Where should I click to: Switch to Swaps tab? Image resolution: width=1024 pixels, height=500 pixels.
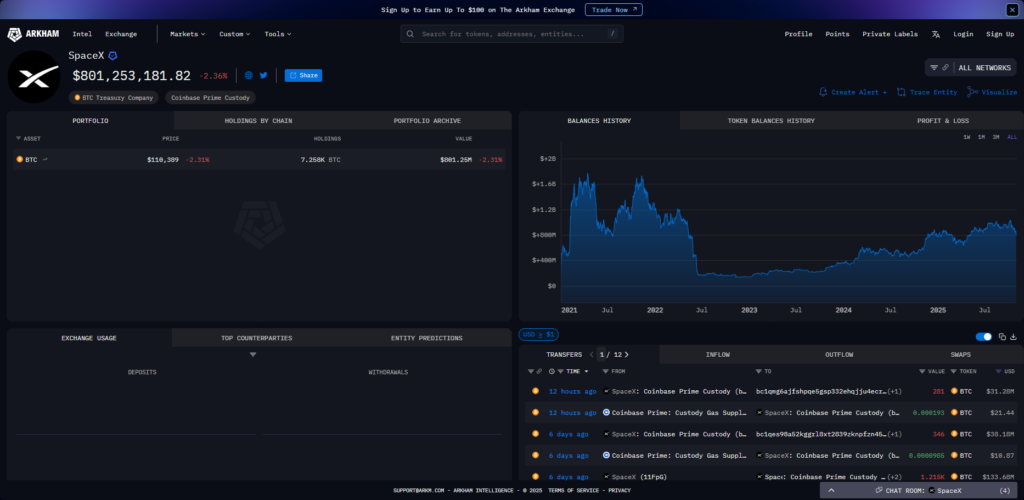tap(961, 354)
